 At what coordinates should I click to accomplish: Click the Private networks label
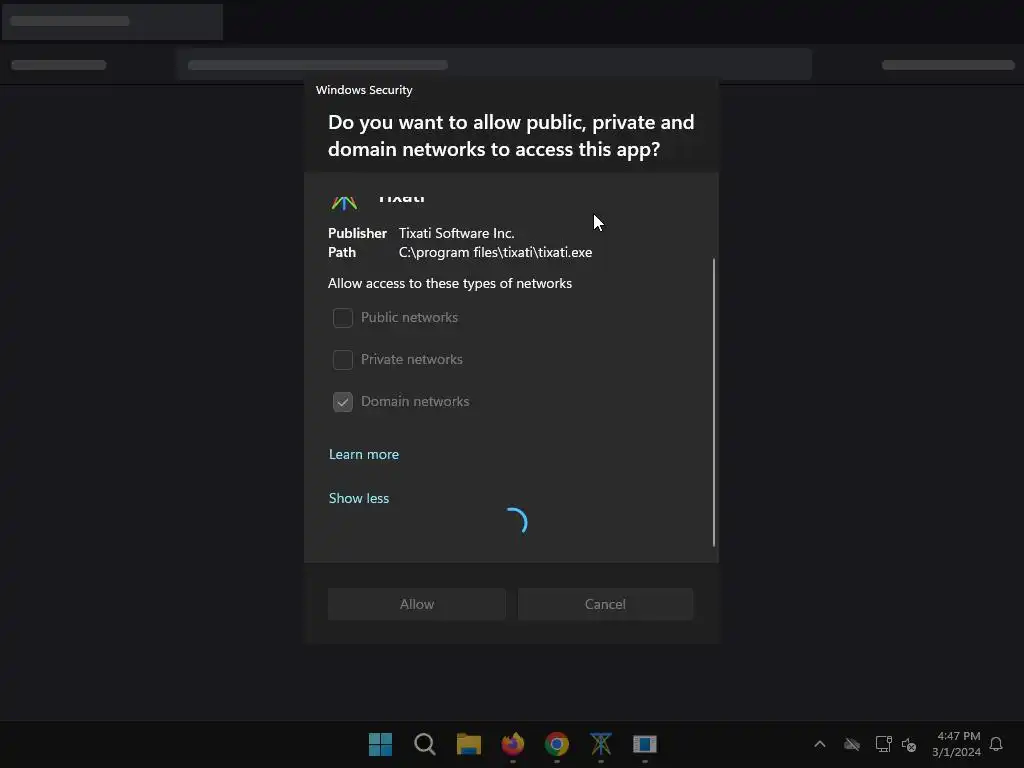(x=411, y=359)
